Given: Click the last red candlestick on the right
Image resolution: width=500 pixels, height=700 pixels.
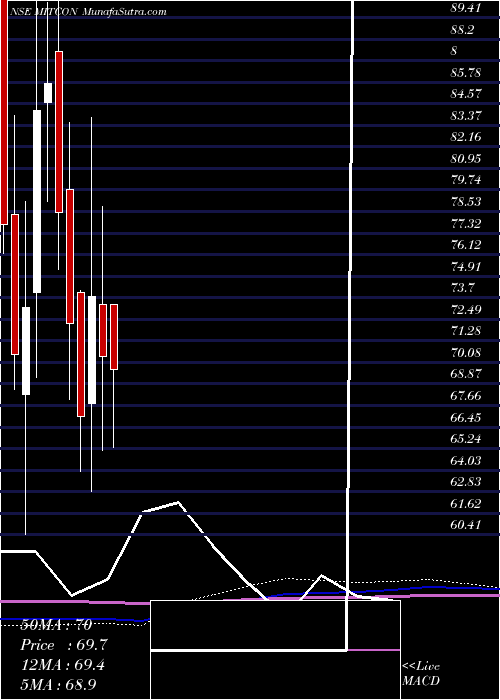Looking at the screenshot, I should click(x=114, y=337).
